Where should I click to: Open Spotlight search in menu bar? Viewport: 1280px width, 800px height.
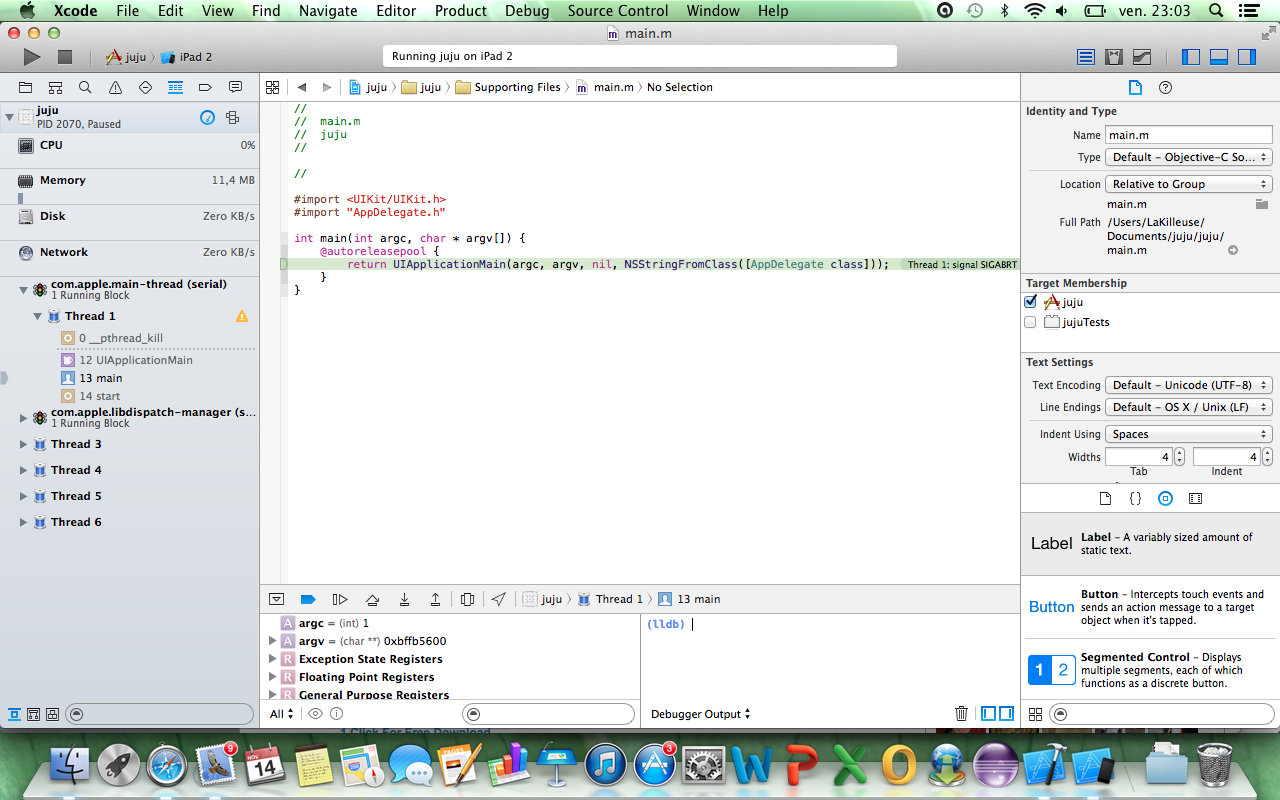tap(1216, 11)
